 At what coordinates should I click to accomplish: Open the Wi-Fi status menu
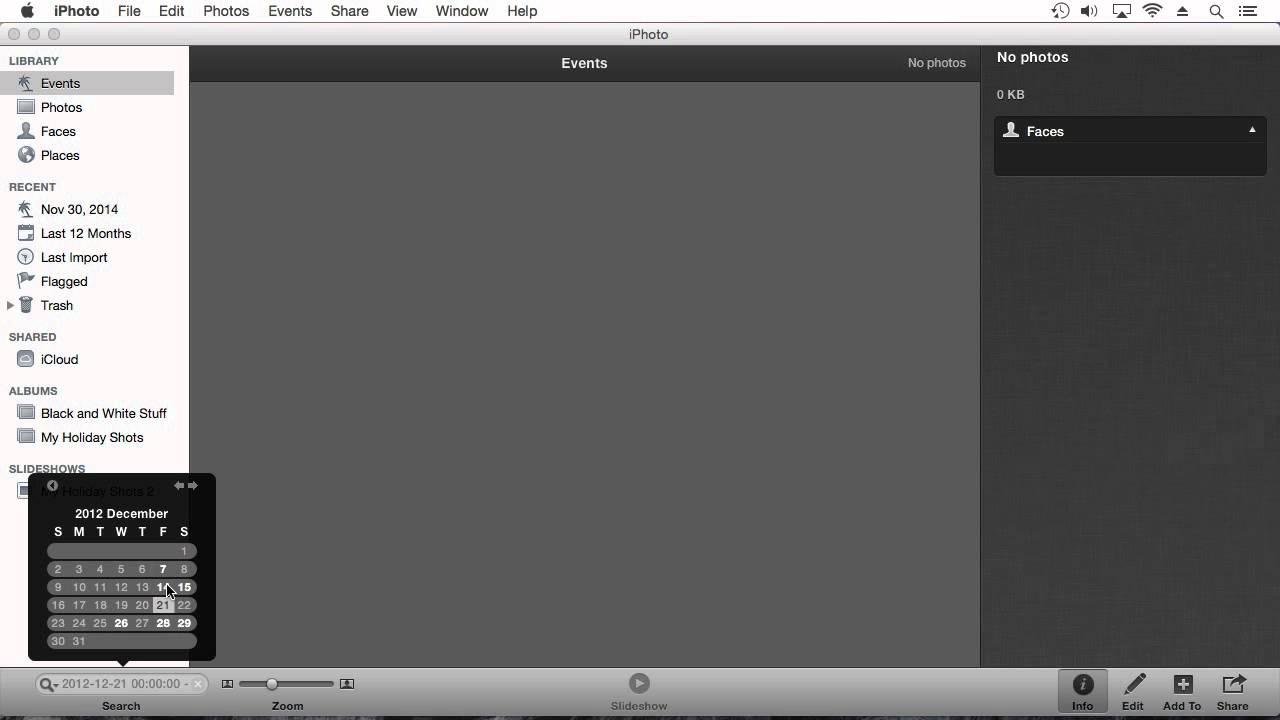[x=1152, y=11]
